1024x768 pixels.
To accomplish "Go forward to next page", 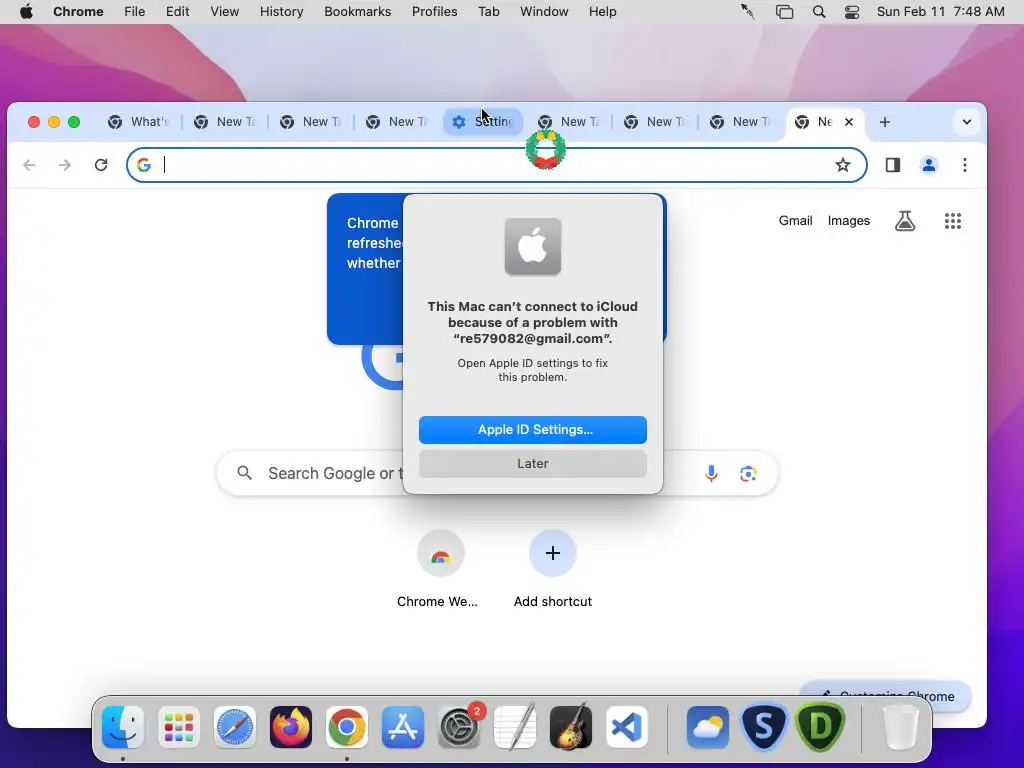I will [65, 165].
